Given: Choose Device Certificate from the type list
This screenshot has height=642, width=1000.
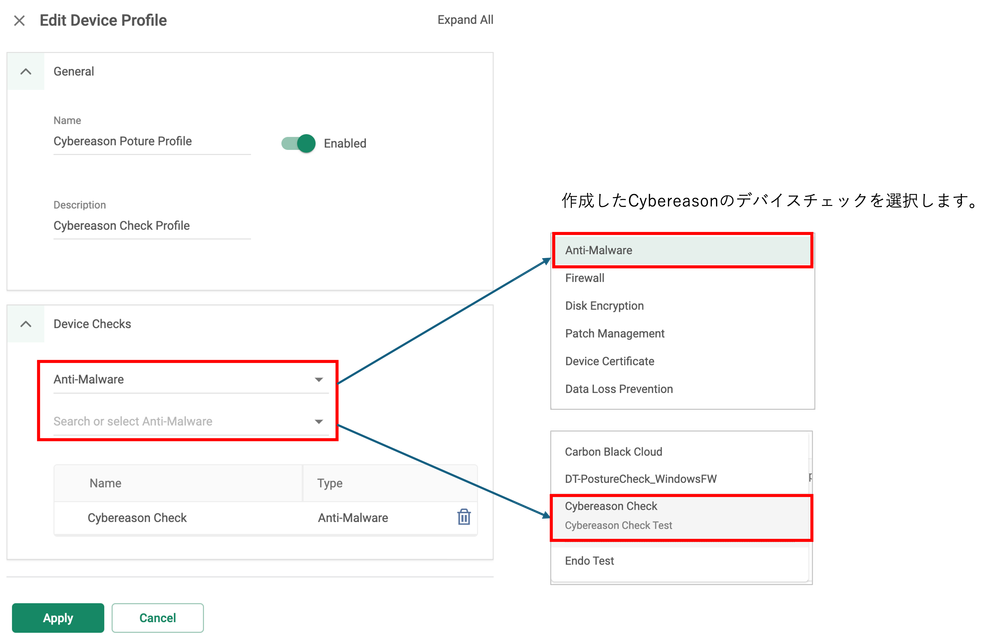Looking at the screenshot, I should pos(682,361).
